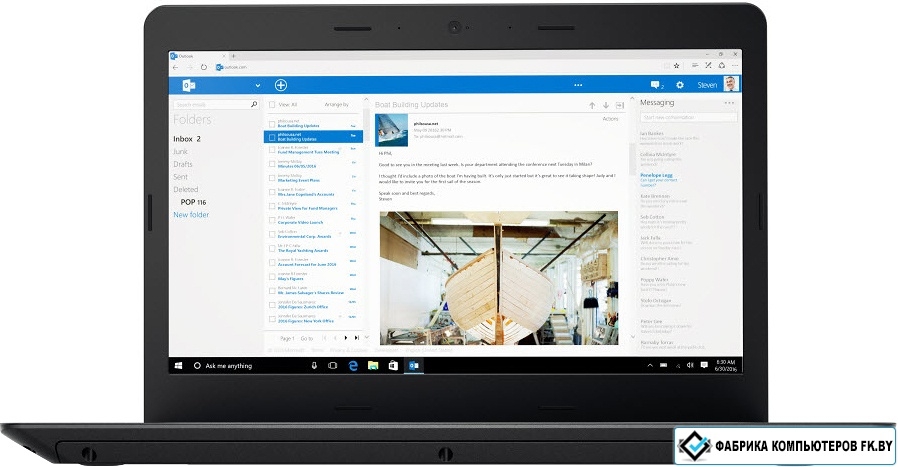Open the messaging chat bubble icon
The image size is (898, 467).
click(656, 85)
